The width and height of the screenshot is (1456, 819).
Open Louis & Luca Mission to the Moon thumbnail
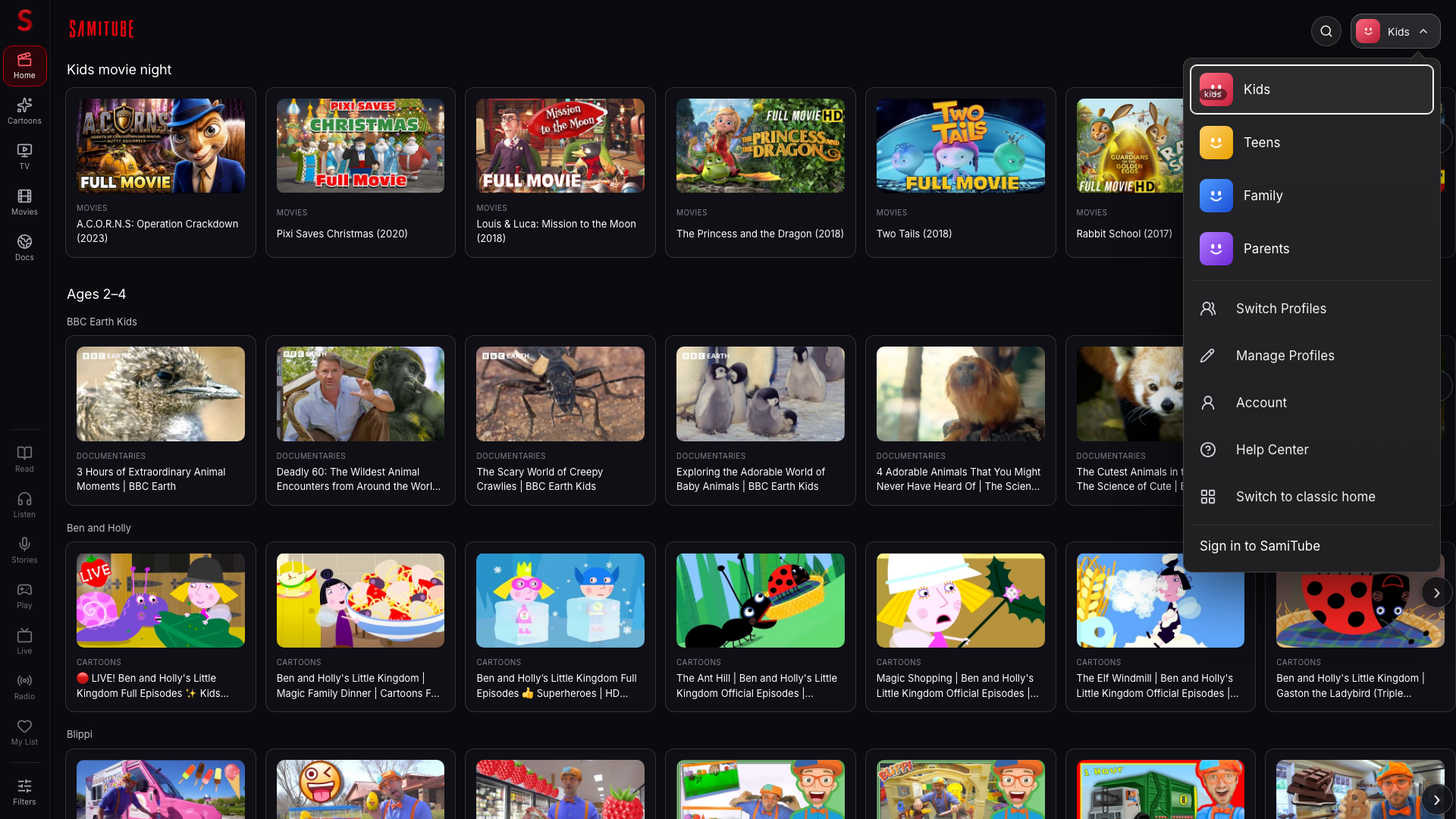[560, 146]
